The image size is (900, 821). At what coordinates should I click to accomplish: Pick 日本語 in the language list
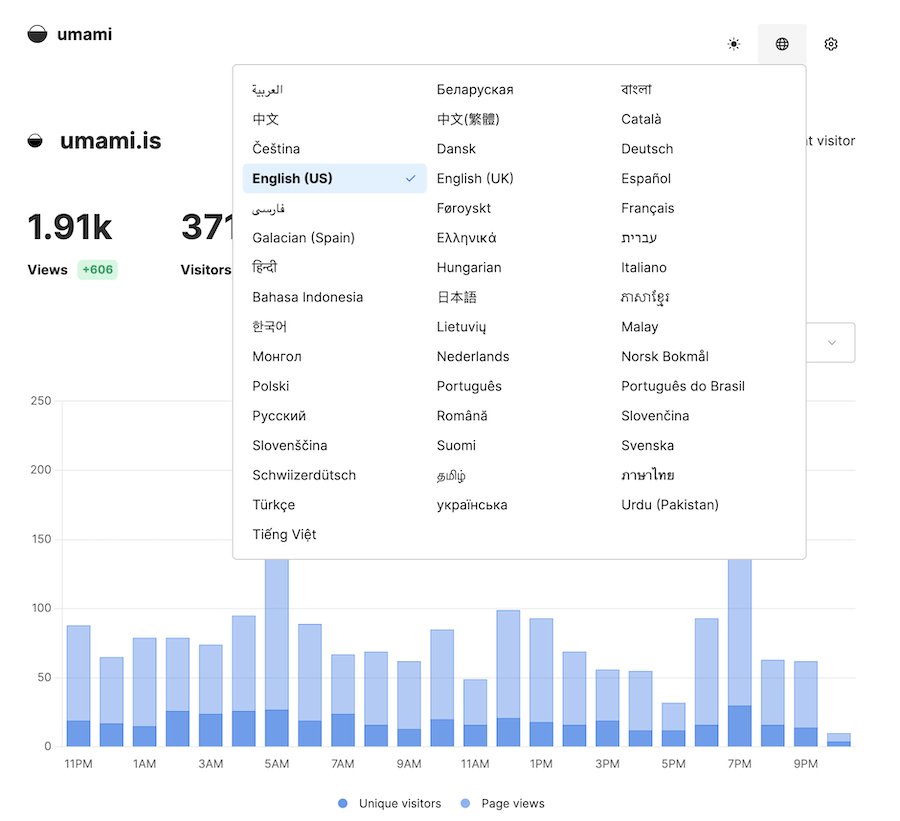(x=457, y=297)
